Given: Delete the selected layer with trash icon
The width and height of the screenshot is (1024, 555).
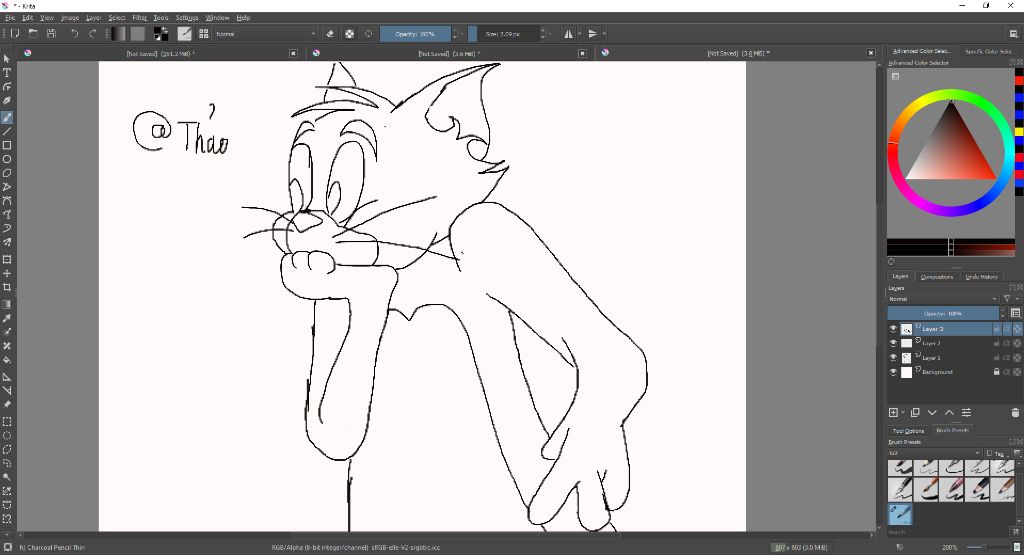Looking at the screenshot, I should click(1015, 413).
